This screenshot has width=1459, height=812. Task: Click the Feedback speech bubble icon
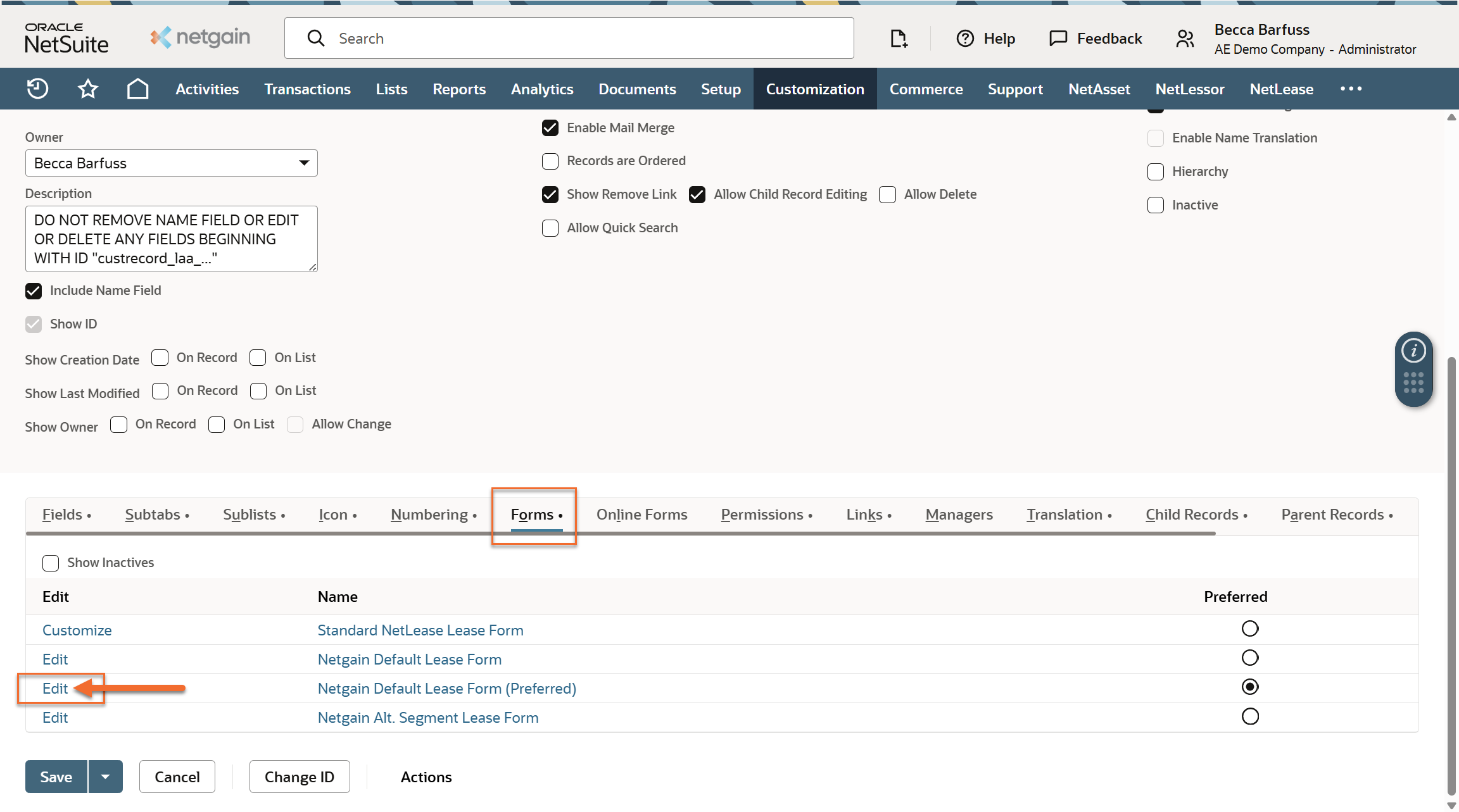coord(1058,39)
